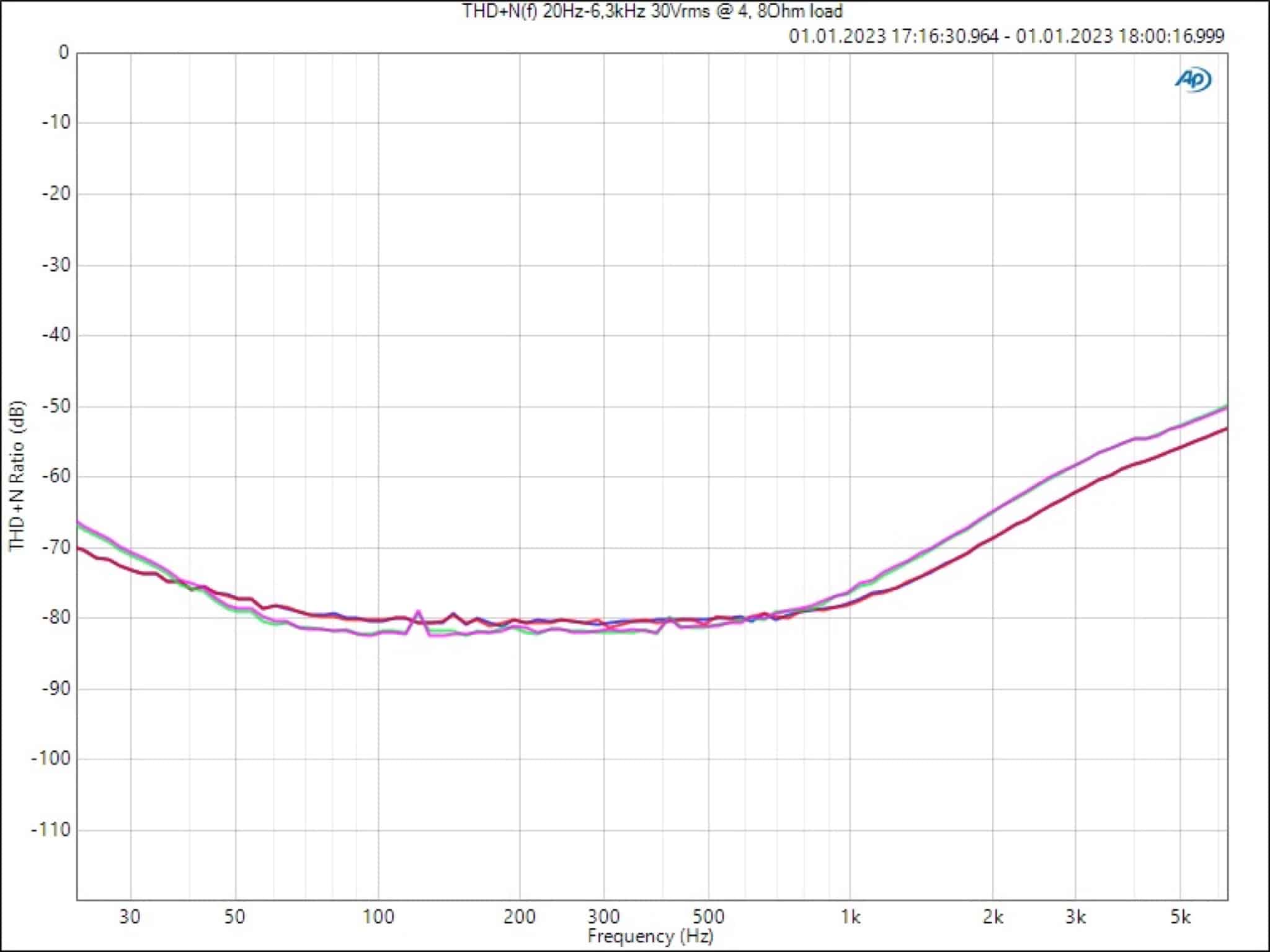Image resolution: width=1270 pixels, height=952 pixels.
Task: Click the -80 tick label on the Y axis
Action: click(x=56, y=618)
